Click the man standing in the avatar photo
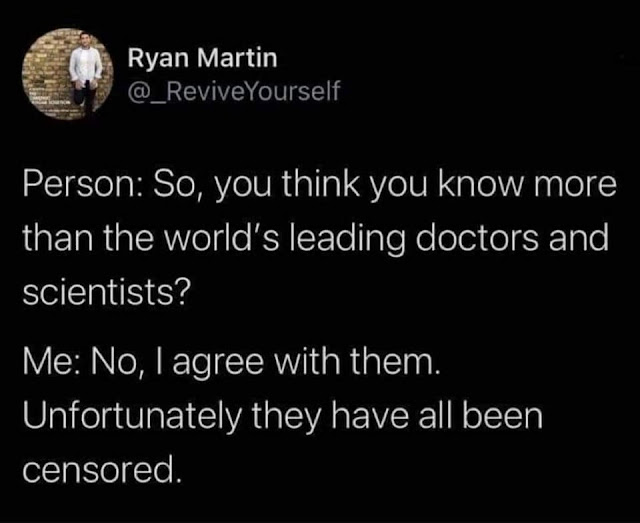 [84, 71]
